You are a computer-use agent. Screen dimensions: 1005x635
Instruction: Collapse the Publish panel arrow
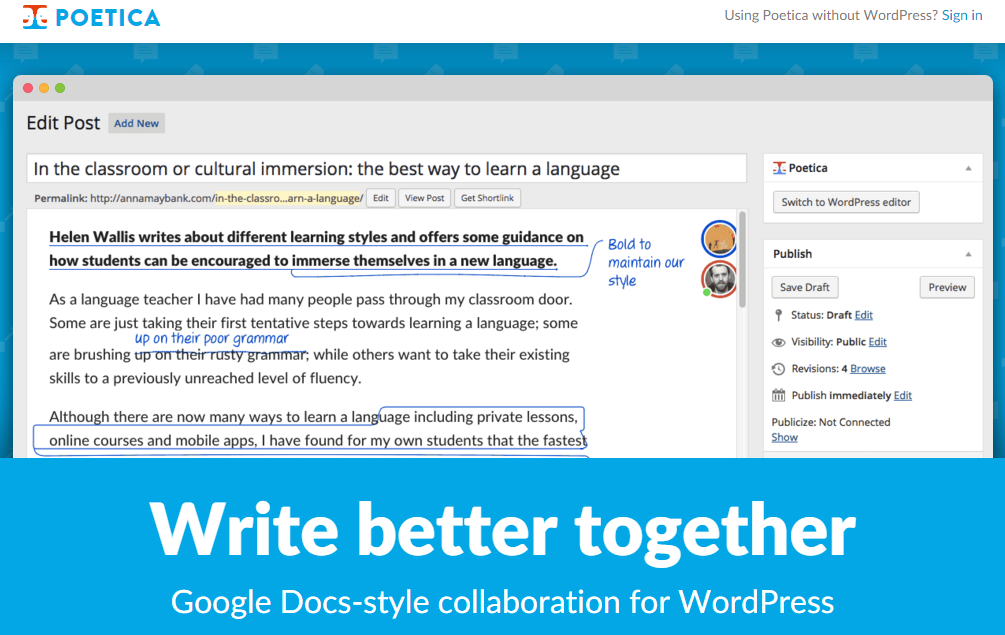tap(968, 254)
